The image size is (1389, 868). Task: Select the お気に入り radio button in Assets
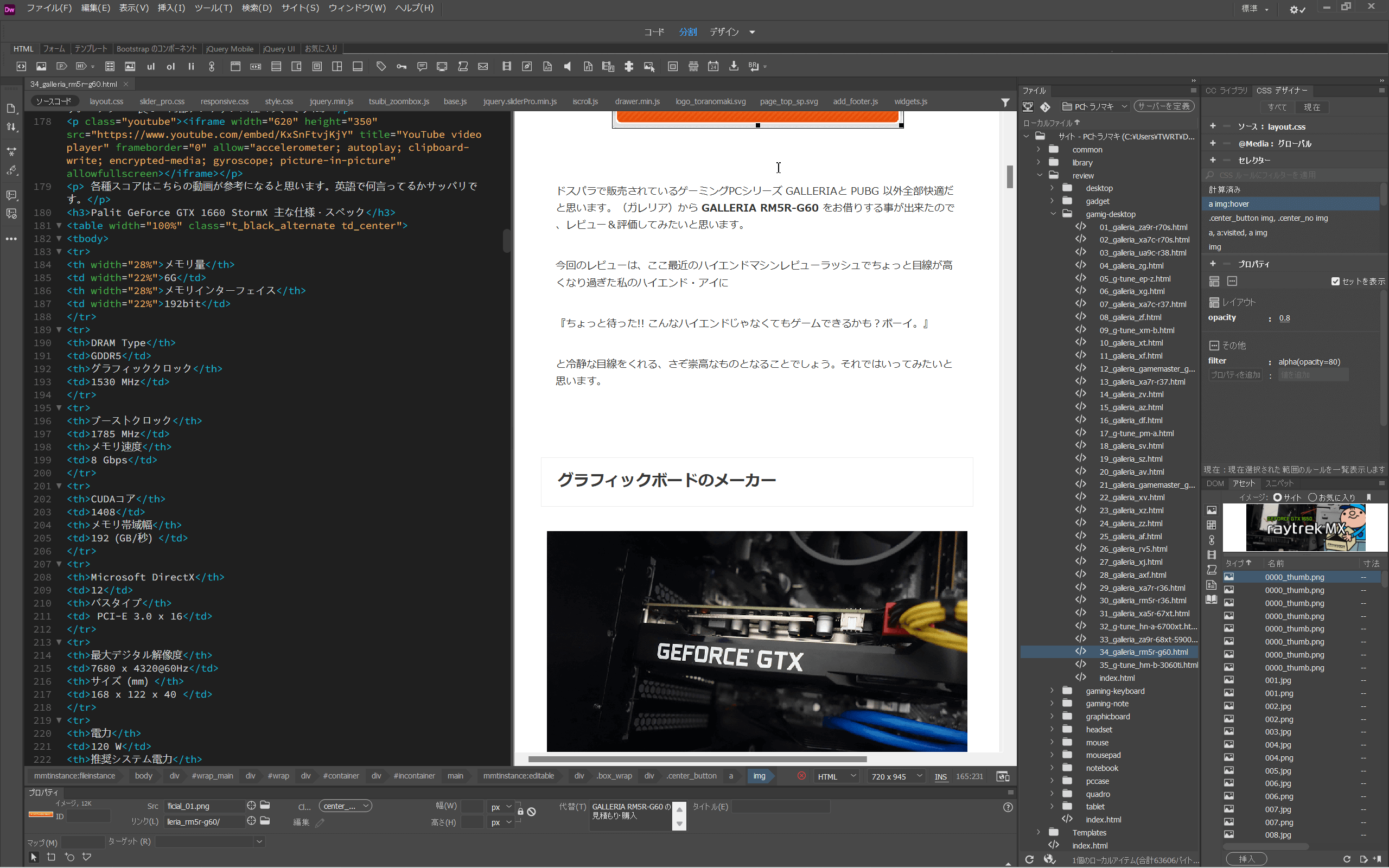point(1312,497)
